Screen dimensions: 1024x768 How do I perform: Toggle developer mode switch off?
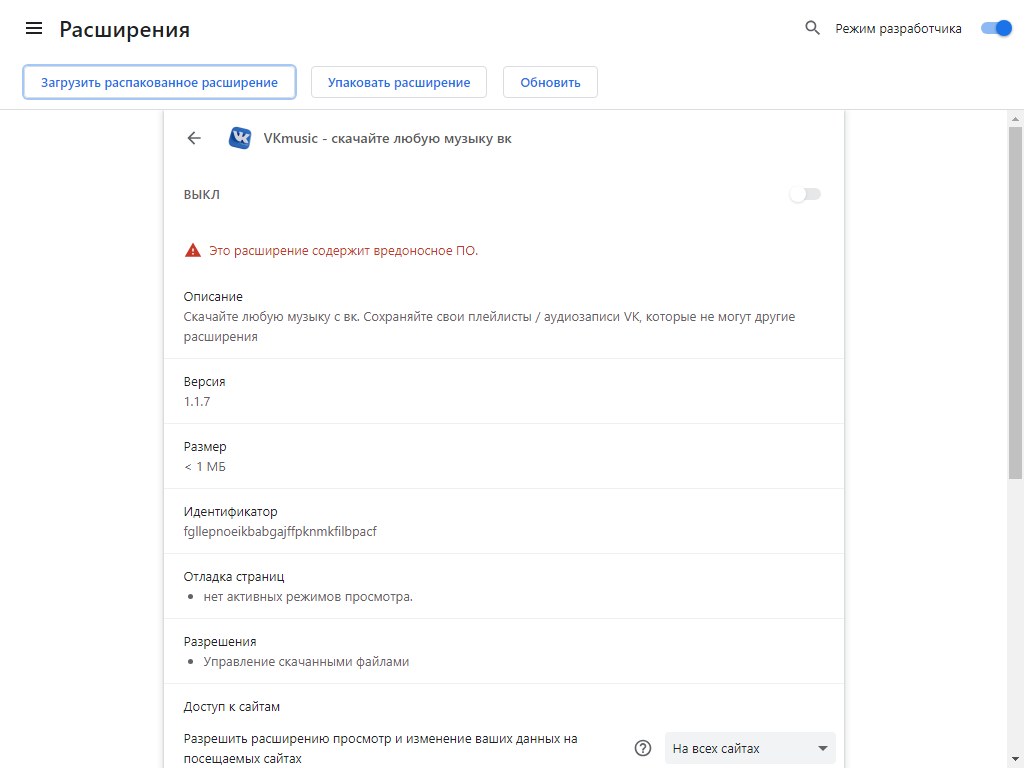(997, 28)
